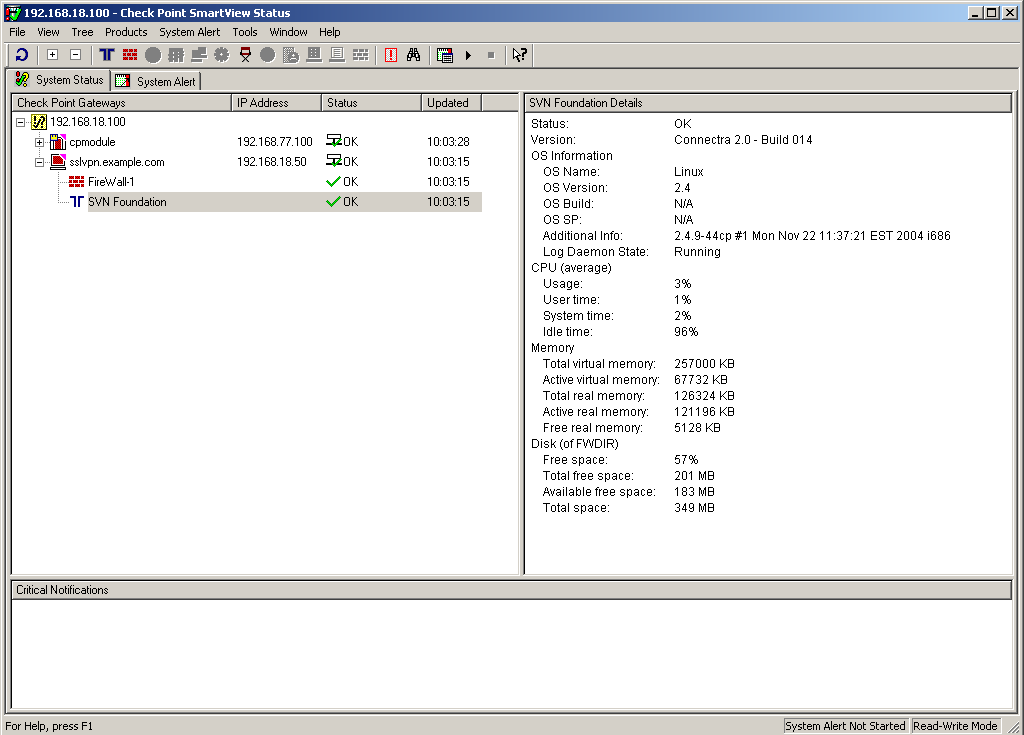Open Find using the binoculars icon

coord(413,55)
